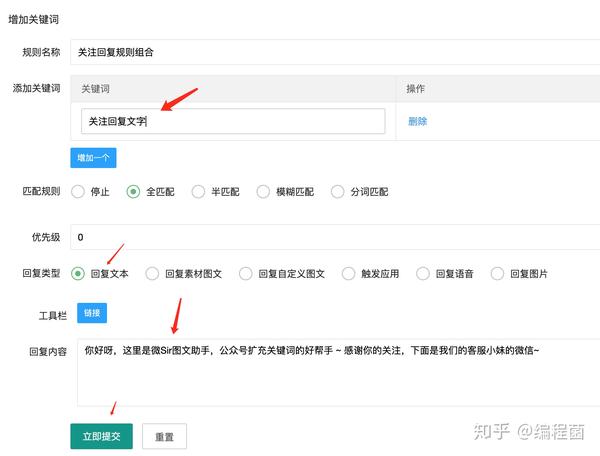Click the 删除 link for the keyword
Viewport: 600px width, 456px height.
coord(417,121)
